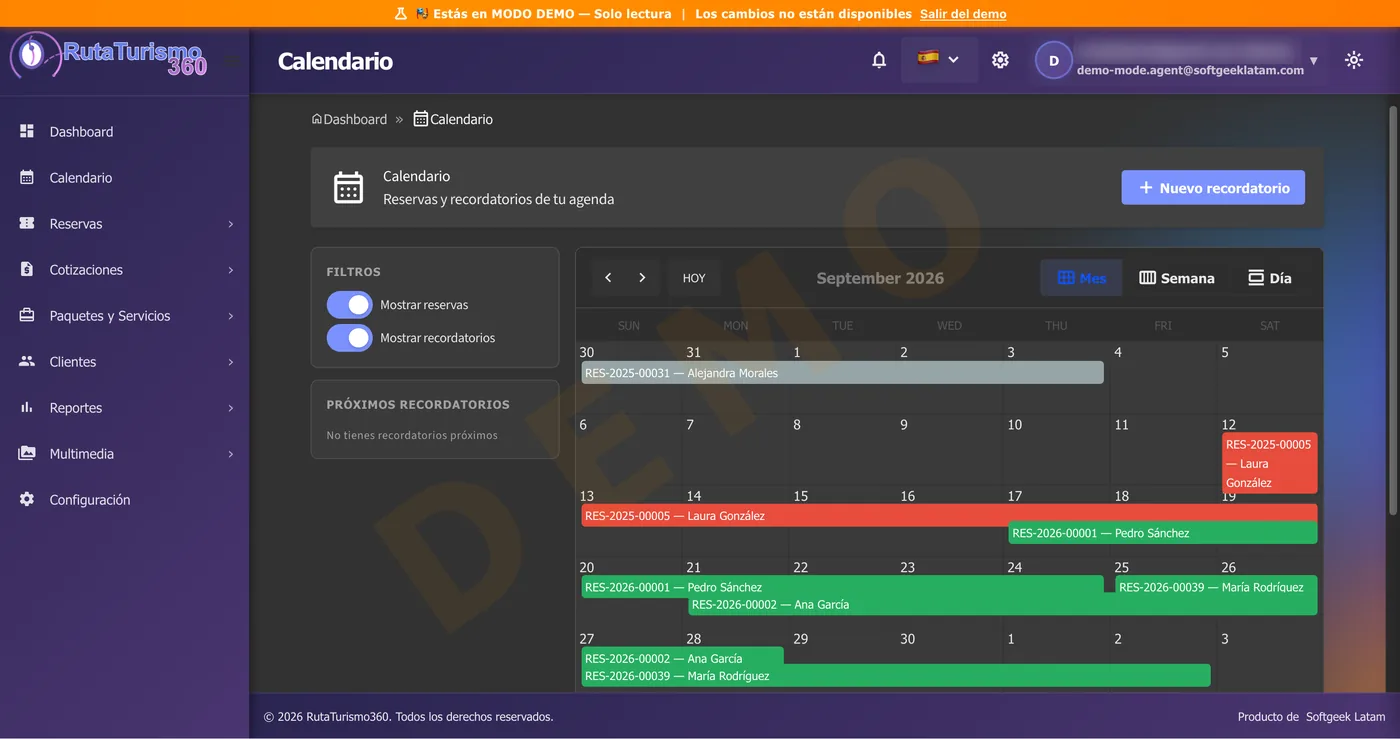Click the breadcrumb home Dashboard link

(349, 119)
